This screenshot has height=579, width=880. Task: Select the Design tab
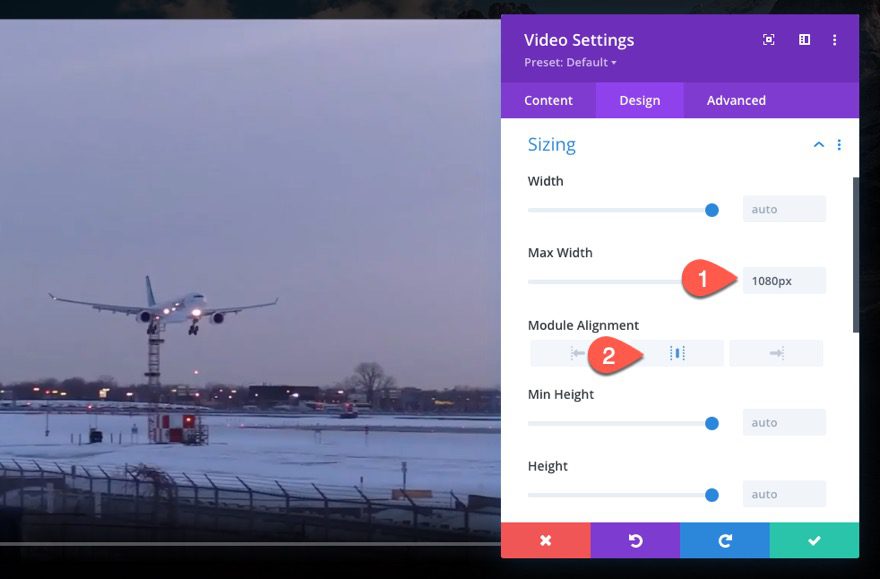(639, 100)
